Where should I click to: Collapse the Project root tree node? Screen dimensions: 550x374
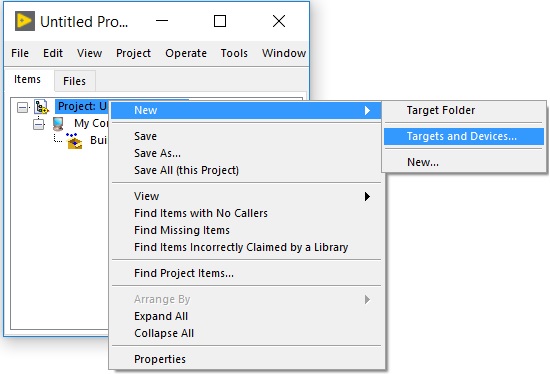pos(22,107)
